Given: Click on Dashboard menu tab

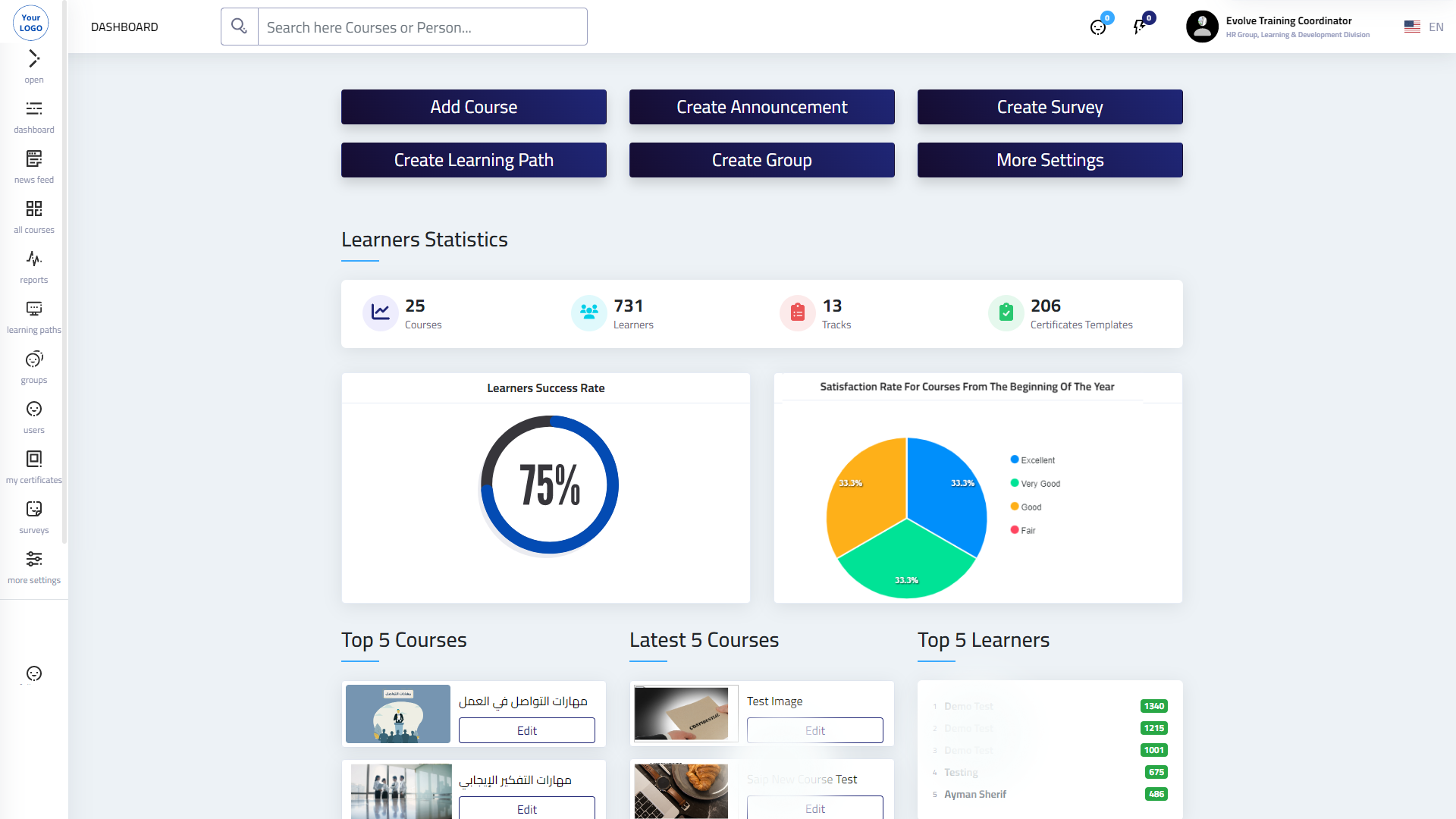Looking at the screenshot, I should tap(33, 117).
